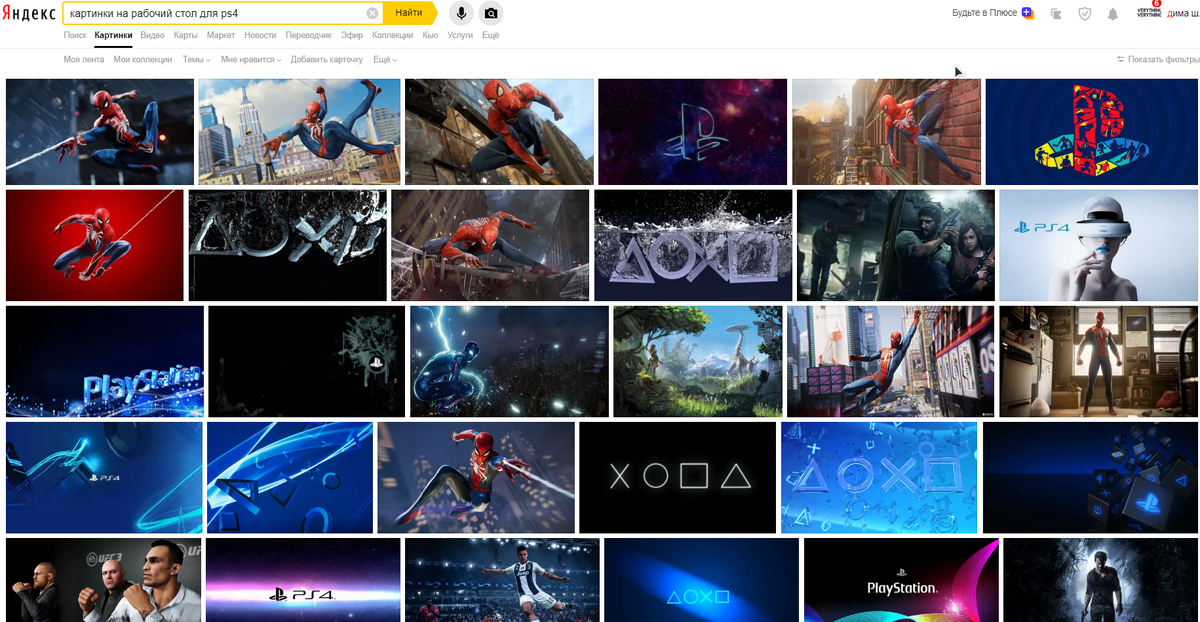Switch to the Новости tab
Screen dimensions: 1200x622
pos(260,35)
